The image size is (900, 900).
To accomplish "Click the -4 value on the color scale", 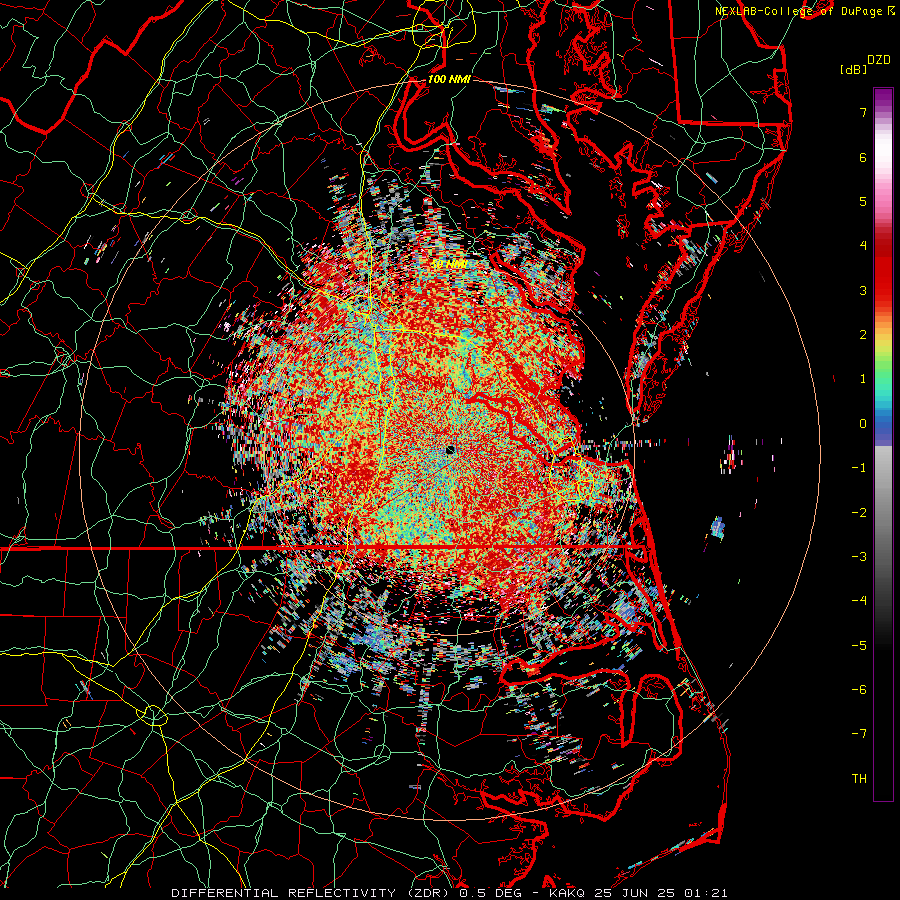I will pos(859,601).
